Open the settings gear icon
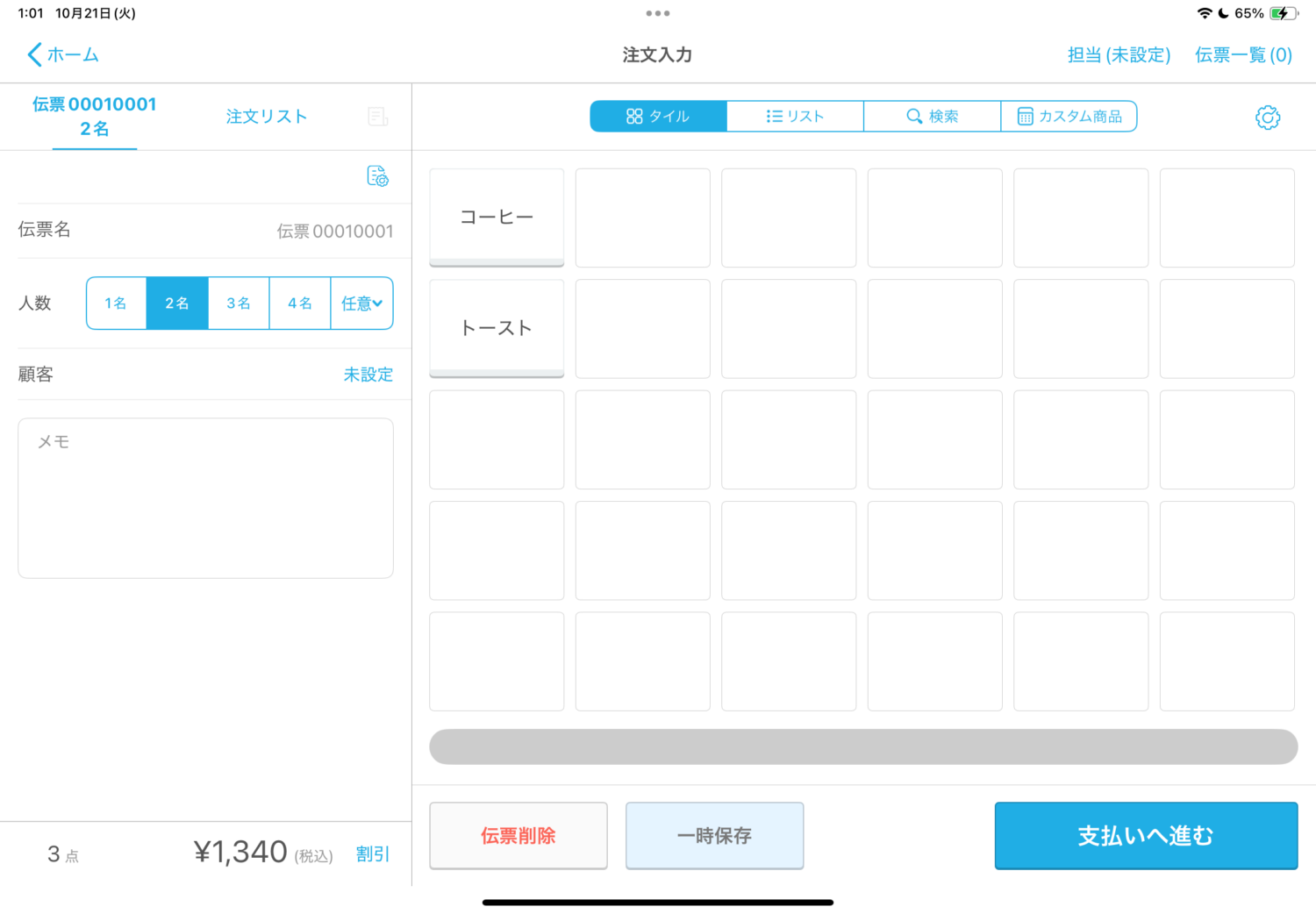Viewport: 1316px width, 914px height. [1267, 118]
